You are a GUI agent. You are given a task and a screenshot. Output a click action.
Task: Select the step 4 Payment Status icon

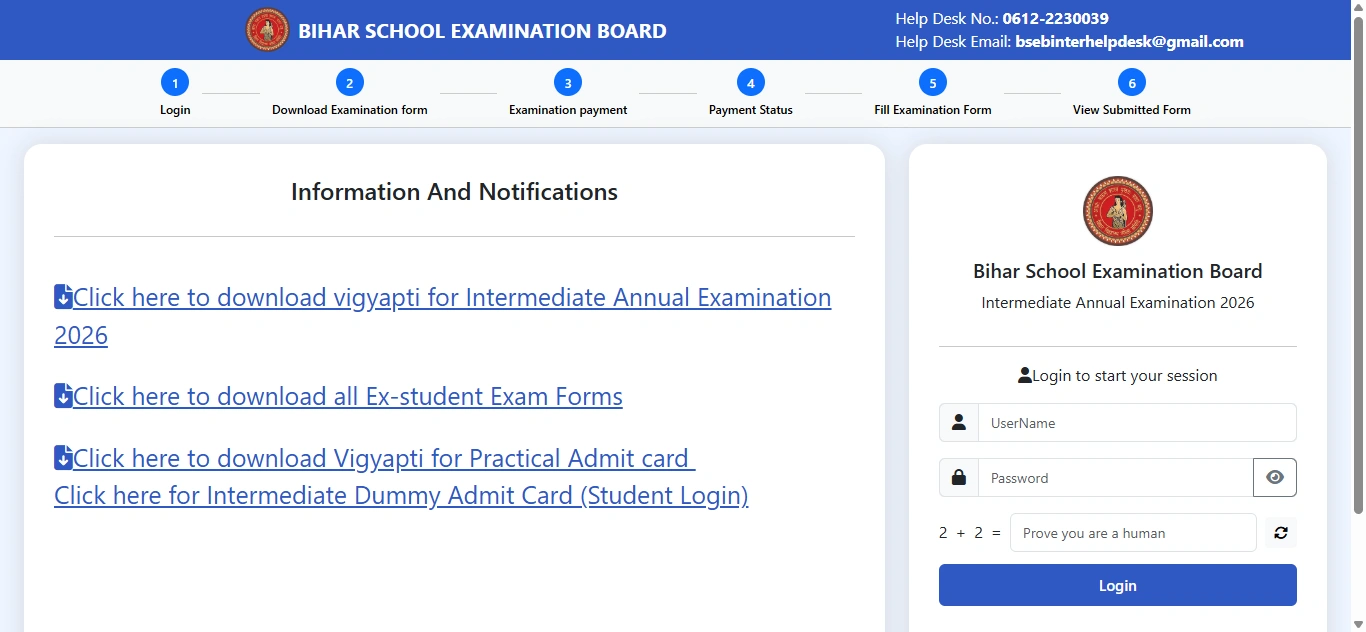(x=750, y=82)
